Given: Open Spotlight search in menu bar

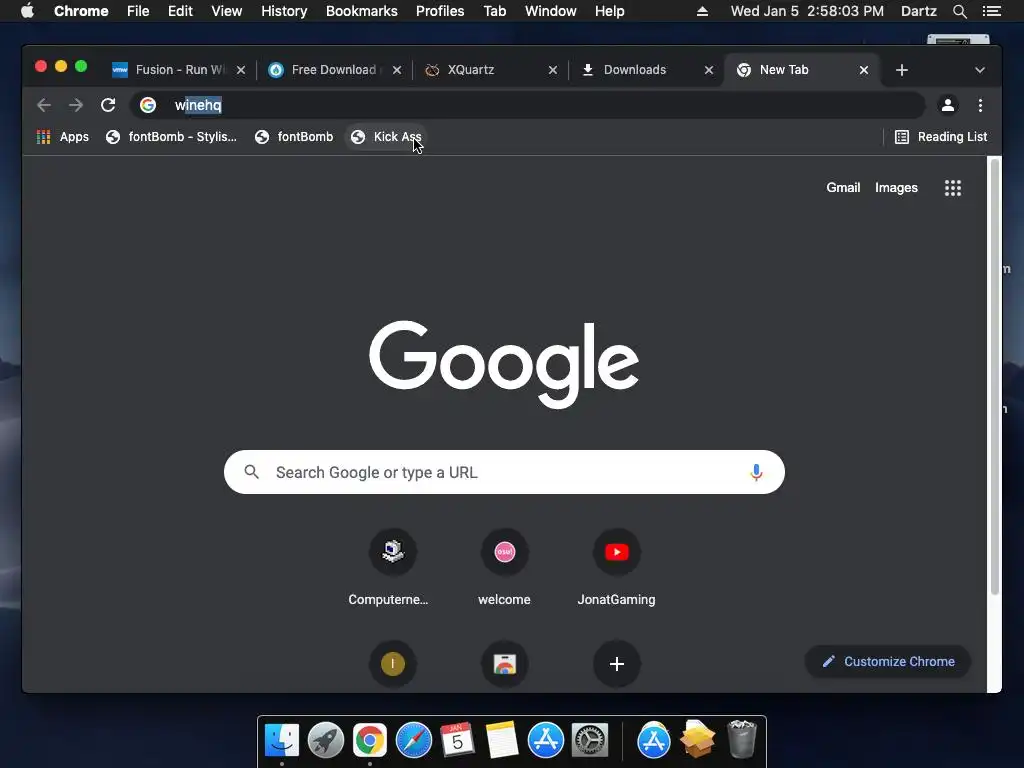Looking at the screenshot, I should pyautogui.click(x=959, y=11).
